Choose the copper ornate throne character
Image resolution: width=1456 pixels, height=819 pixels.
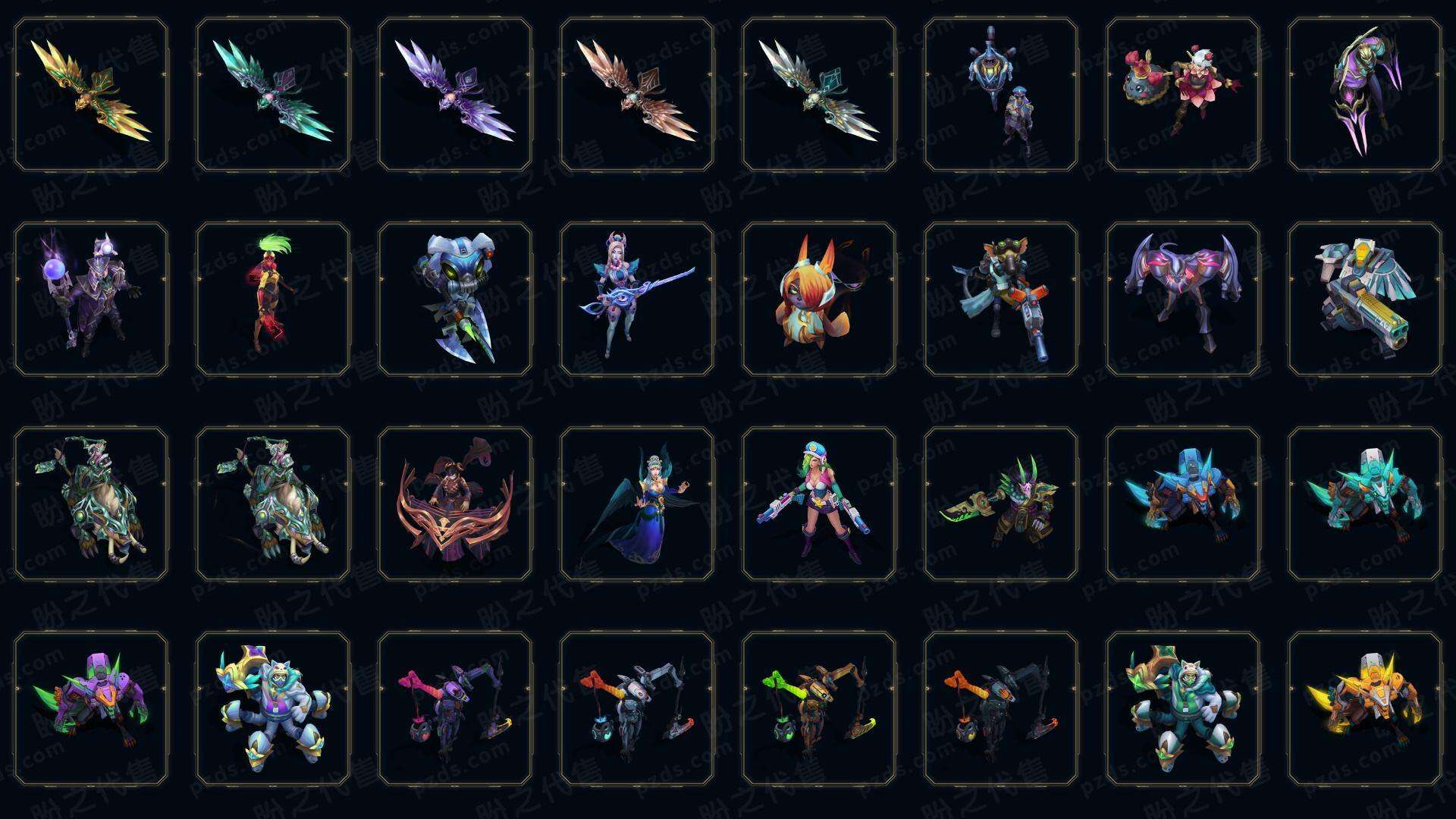coord(455,504)
